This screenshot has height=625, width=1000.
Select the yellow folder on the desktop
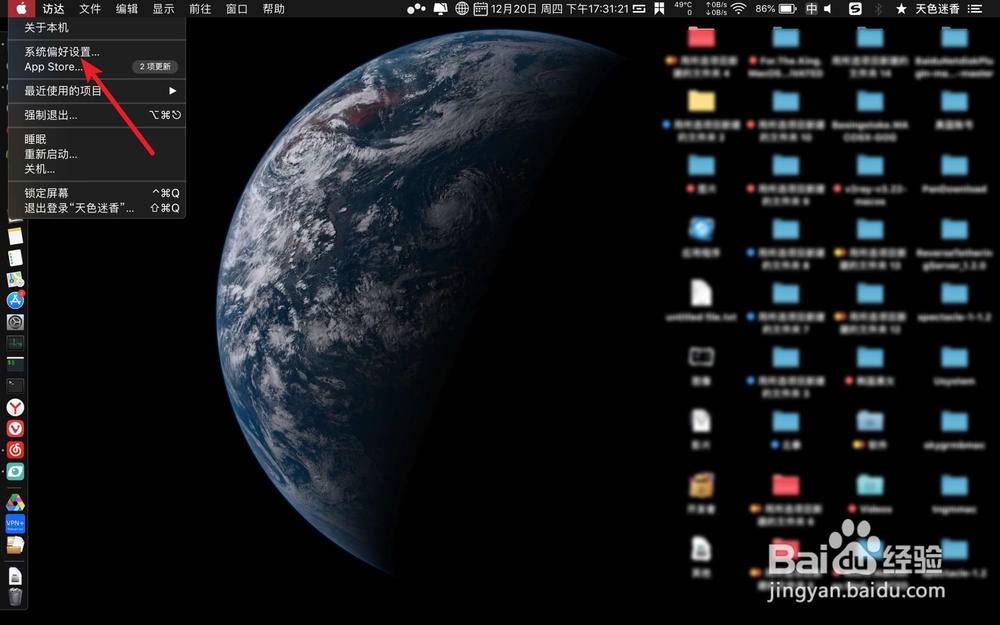[x=702, y=101]
